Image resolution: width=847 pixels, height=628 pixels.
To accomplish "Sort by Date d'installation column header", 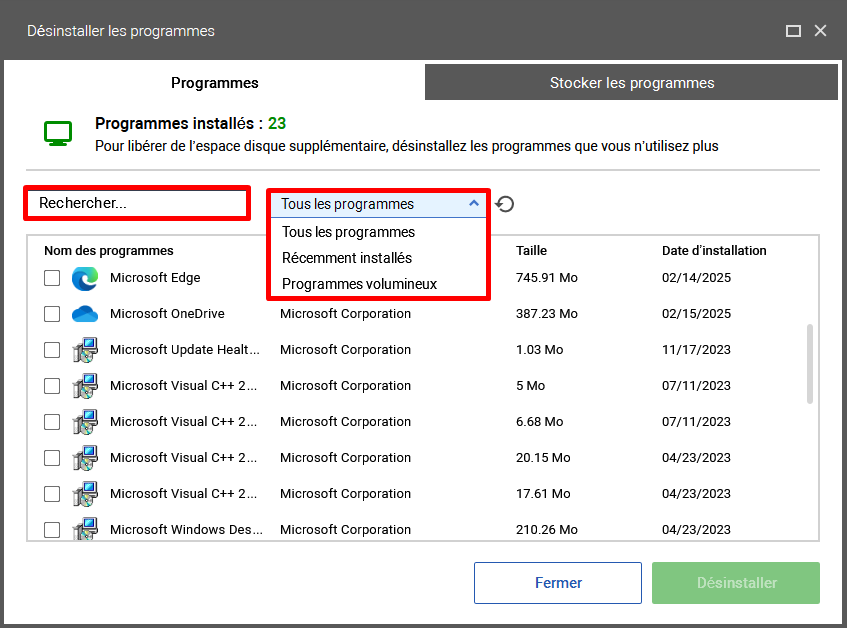I will (714, 251).
